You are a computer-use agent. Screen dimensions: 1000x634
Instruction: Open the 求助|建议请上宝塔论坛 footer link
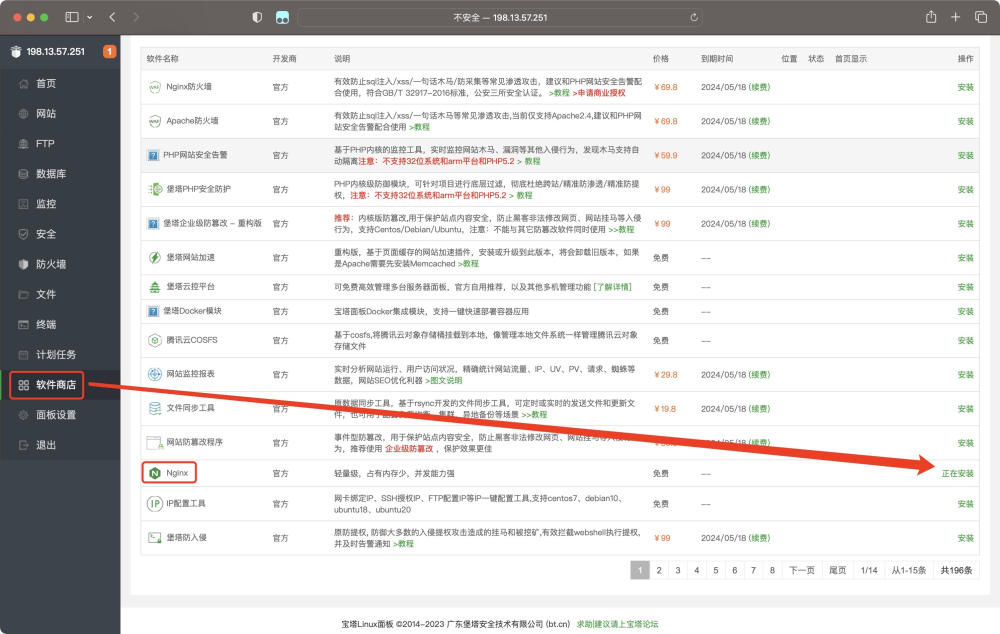[x=617, y=624]
